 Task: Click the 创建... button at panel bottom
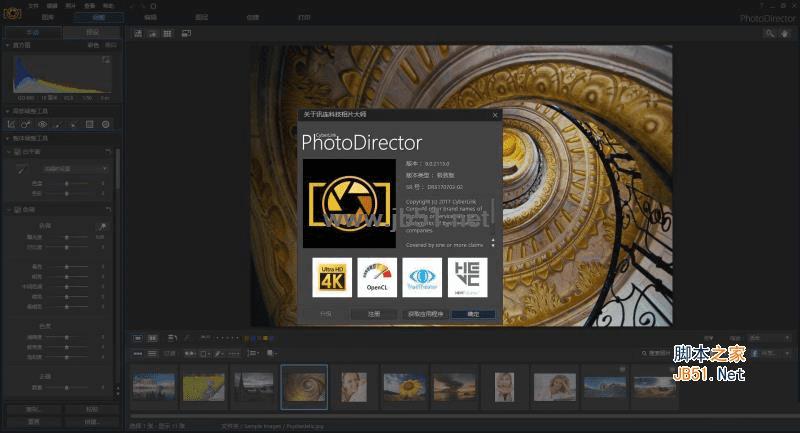91,422
